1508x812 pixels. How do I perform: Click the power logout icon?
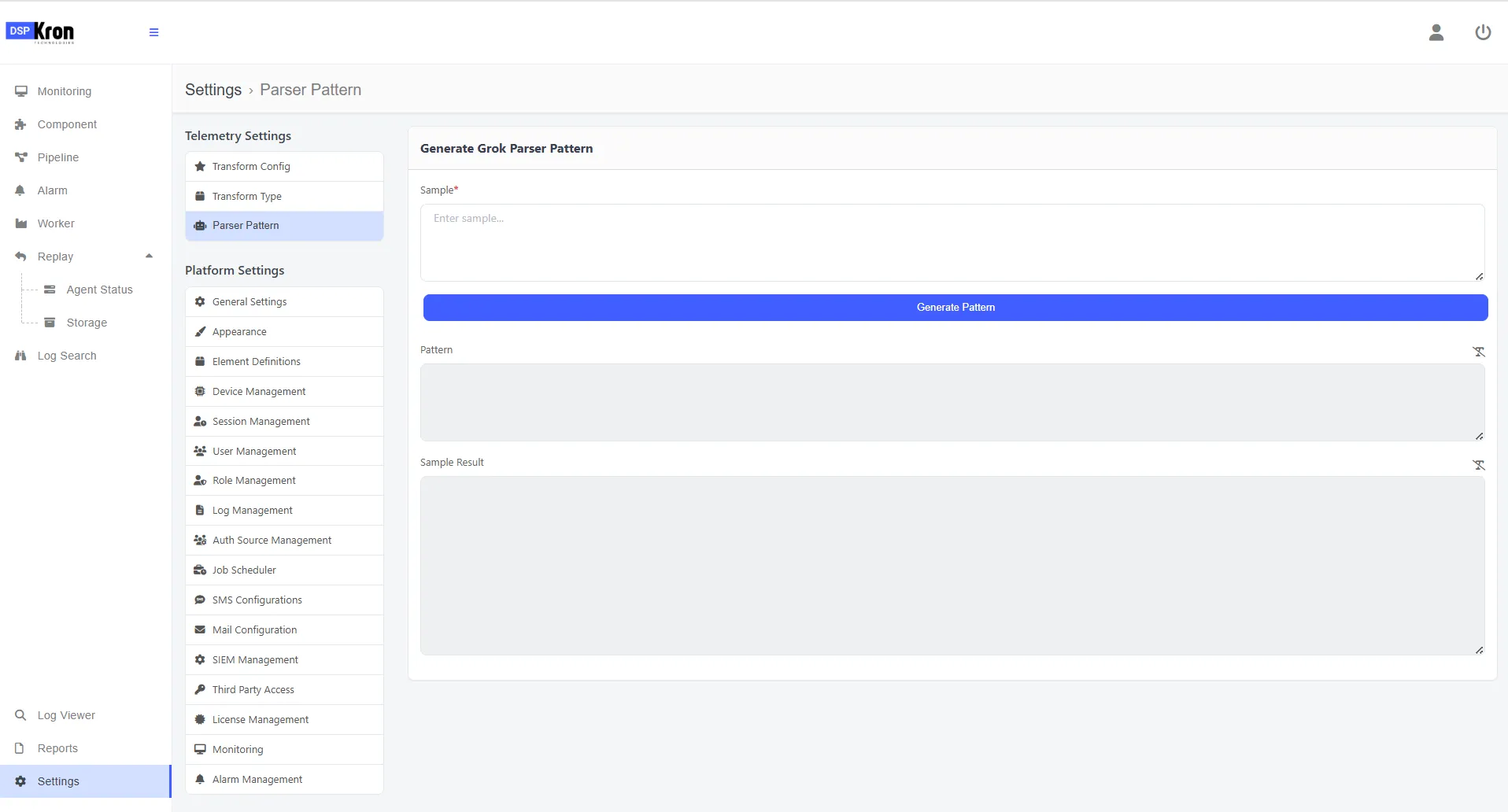1482,32
